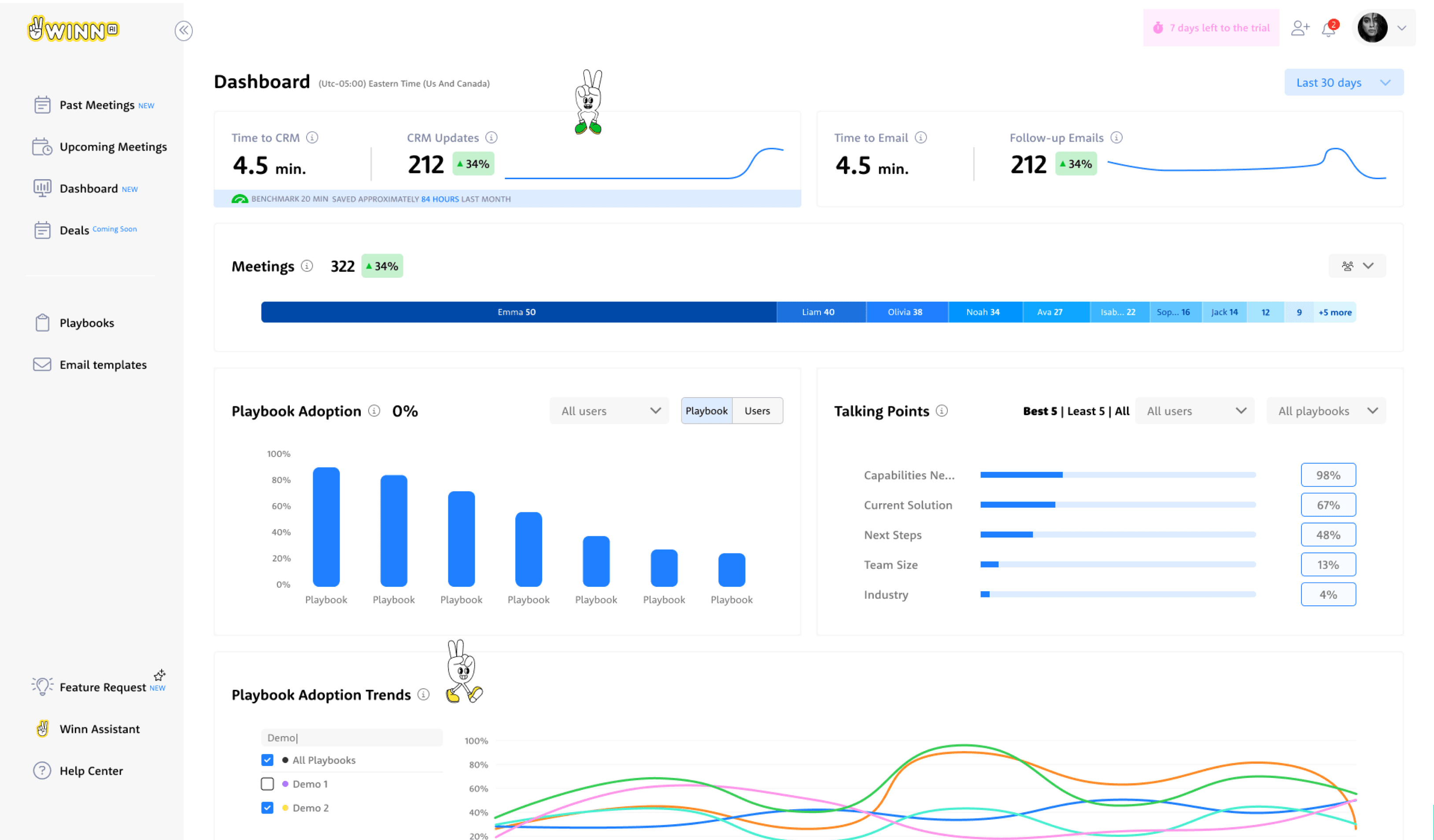Open Past Meetings in the sidebar
Screen dimensions: 1434x840
pyautogui.click(x=97, y=105)
